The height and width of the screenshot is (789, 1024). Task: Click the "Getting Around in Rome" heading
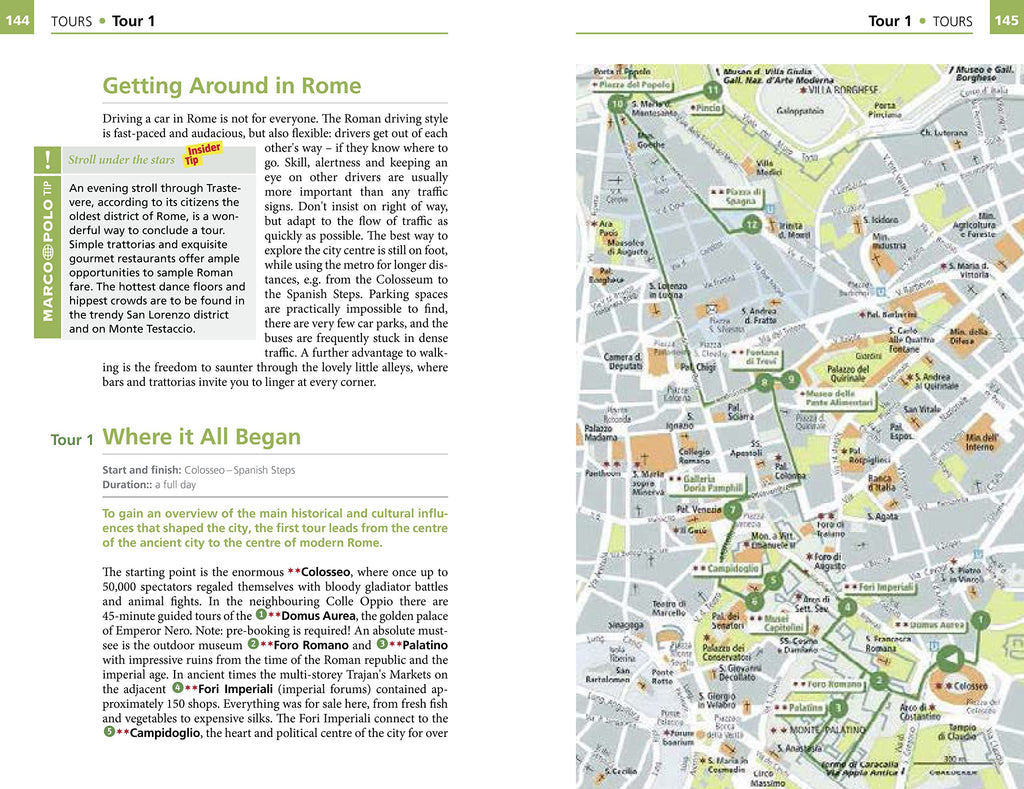pos(232,85)
